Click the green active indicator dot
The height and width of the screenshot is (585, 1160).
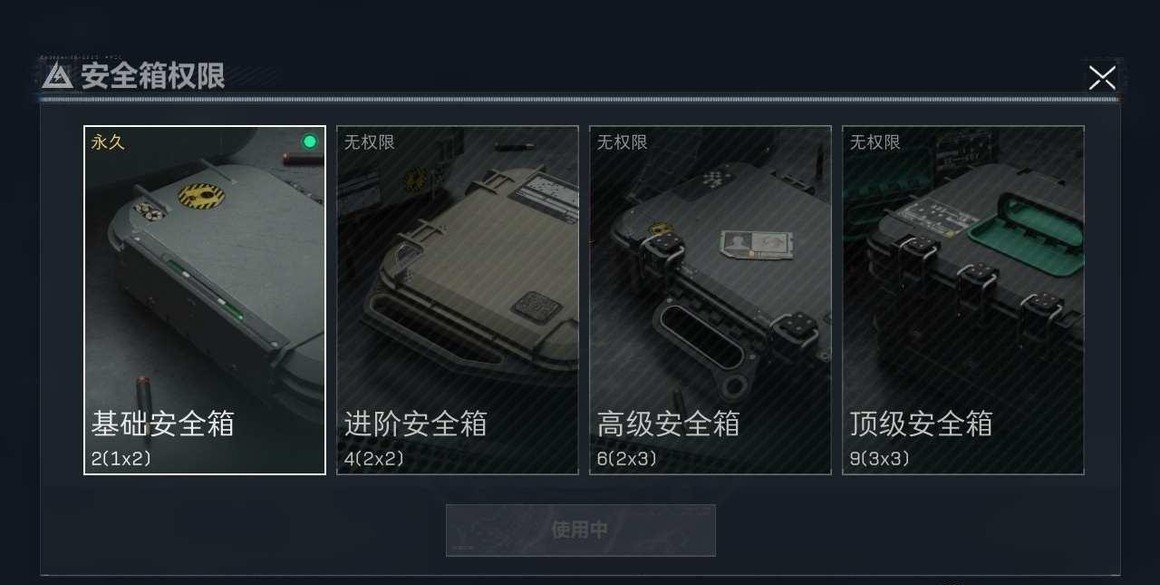[x=309, y=141]
